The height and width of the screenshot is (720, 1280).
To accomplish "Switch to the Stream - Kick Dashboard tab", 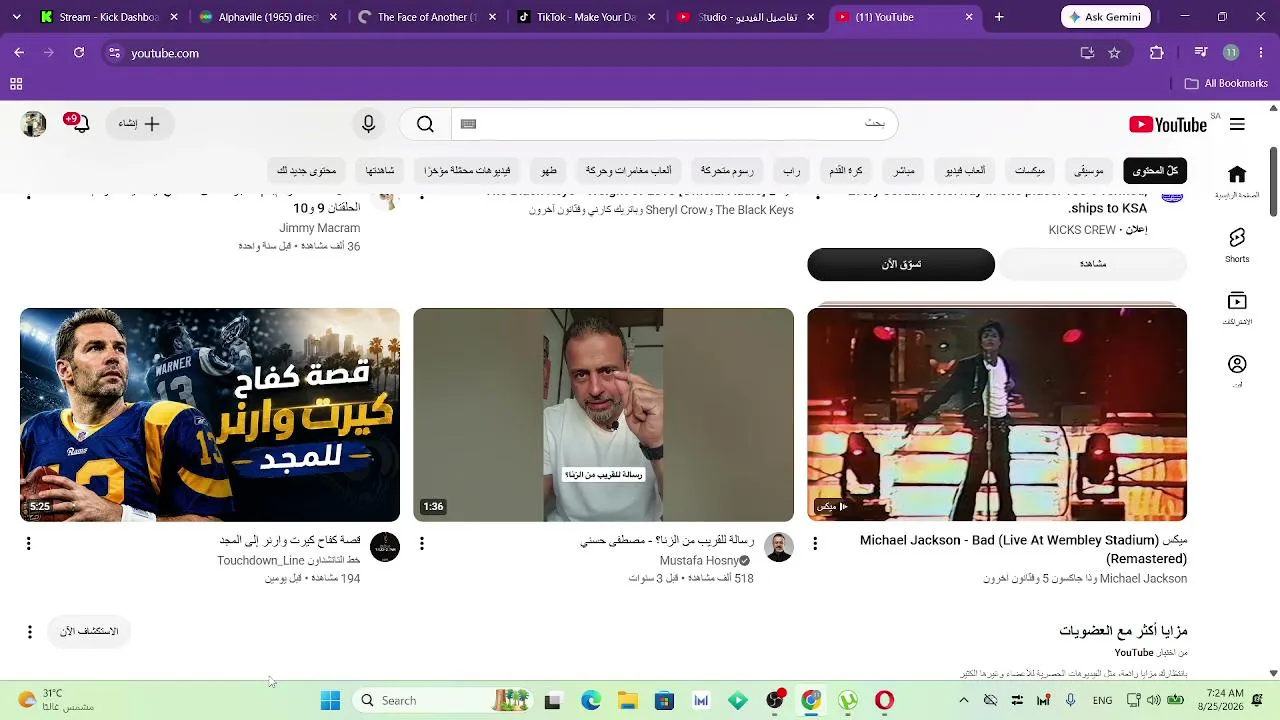I will click(110, 17).
